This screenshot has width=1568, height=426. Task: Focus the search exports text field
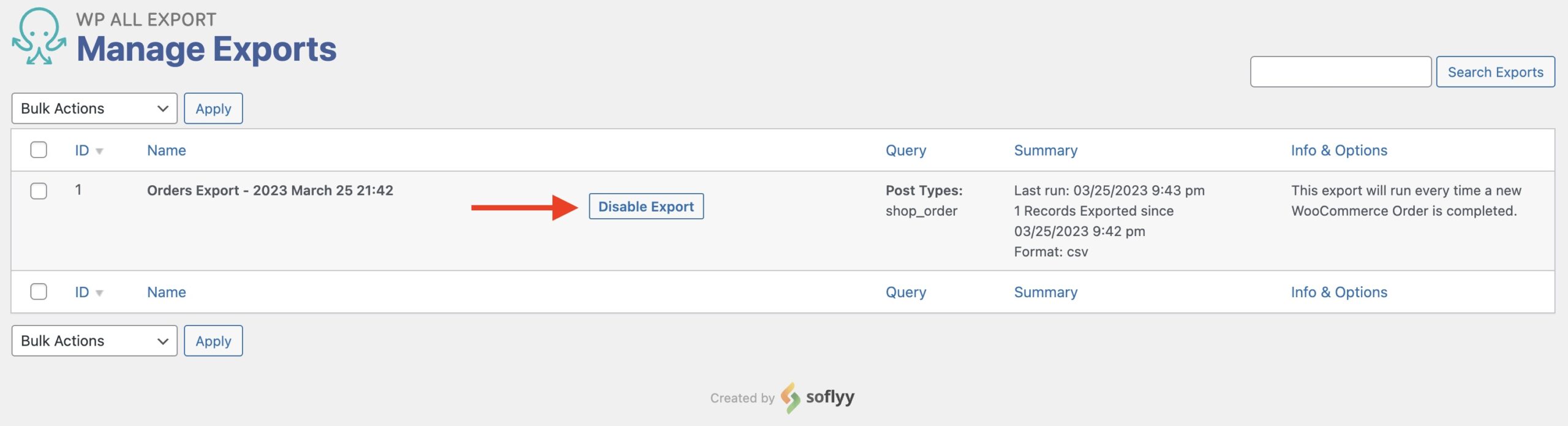(x=1340, y=72)
